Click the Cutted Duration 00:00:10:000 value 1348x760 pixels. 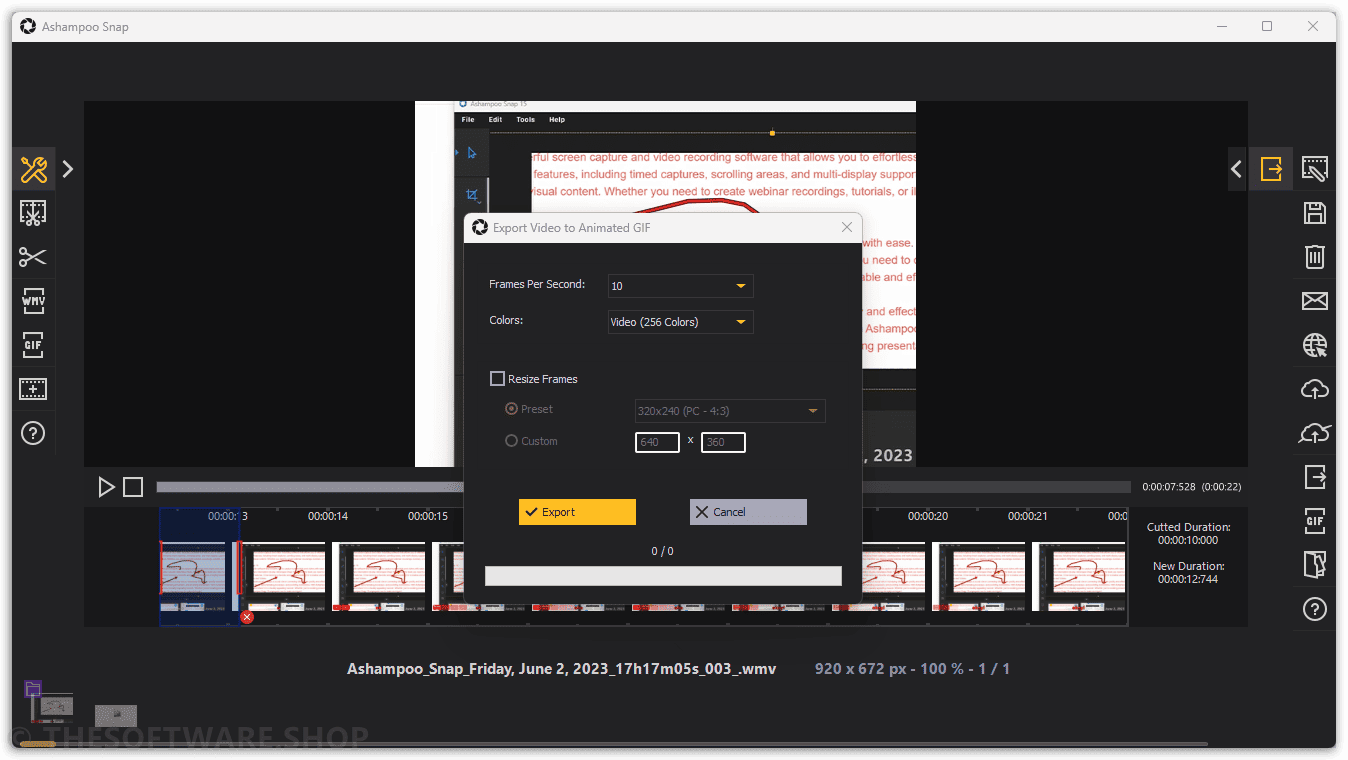pyautogui.click(x=1188, y=540)
